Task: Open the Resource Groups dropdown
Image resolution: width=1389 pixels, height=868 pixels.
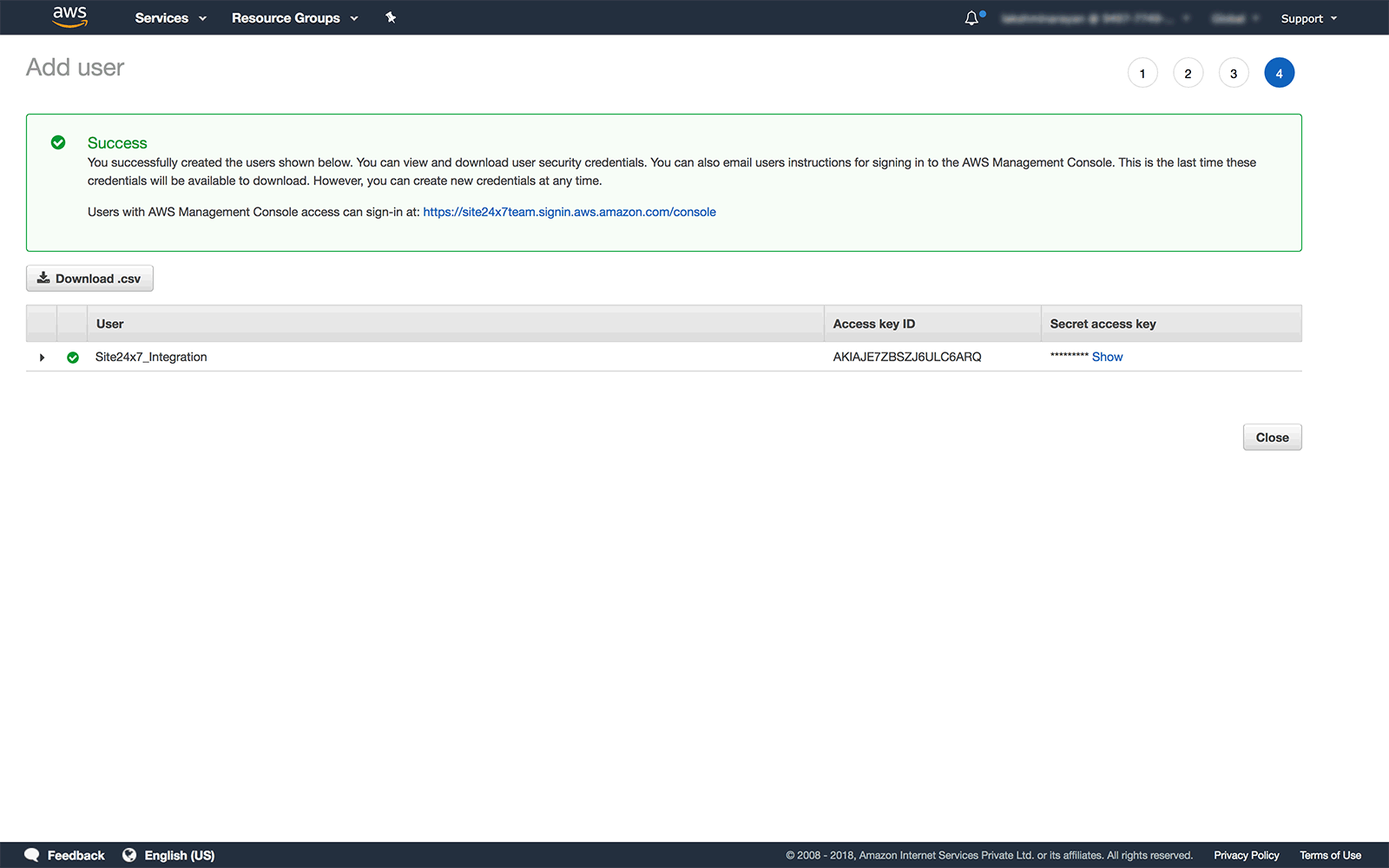Action: point(294,18)
